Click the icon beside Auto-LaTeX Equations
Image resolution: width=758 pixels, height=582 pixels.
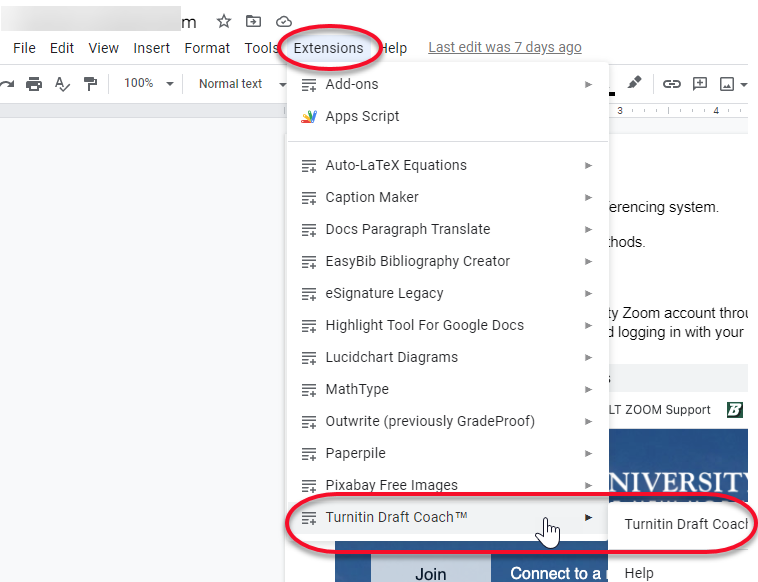click(309, 166)
